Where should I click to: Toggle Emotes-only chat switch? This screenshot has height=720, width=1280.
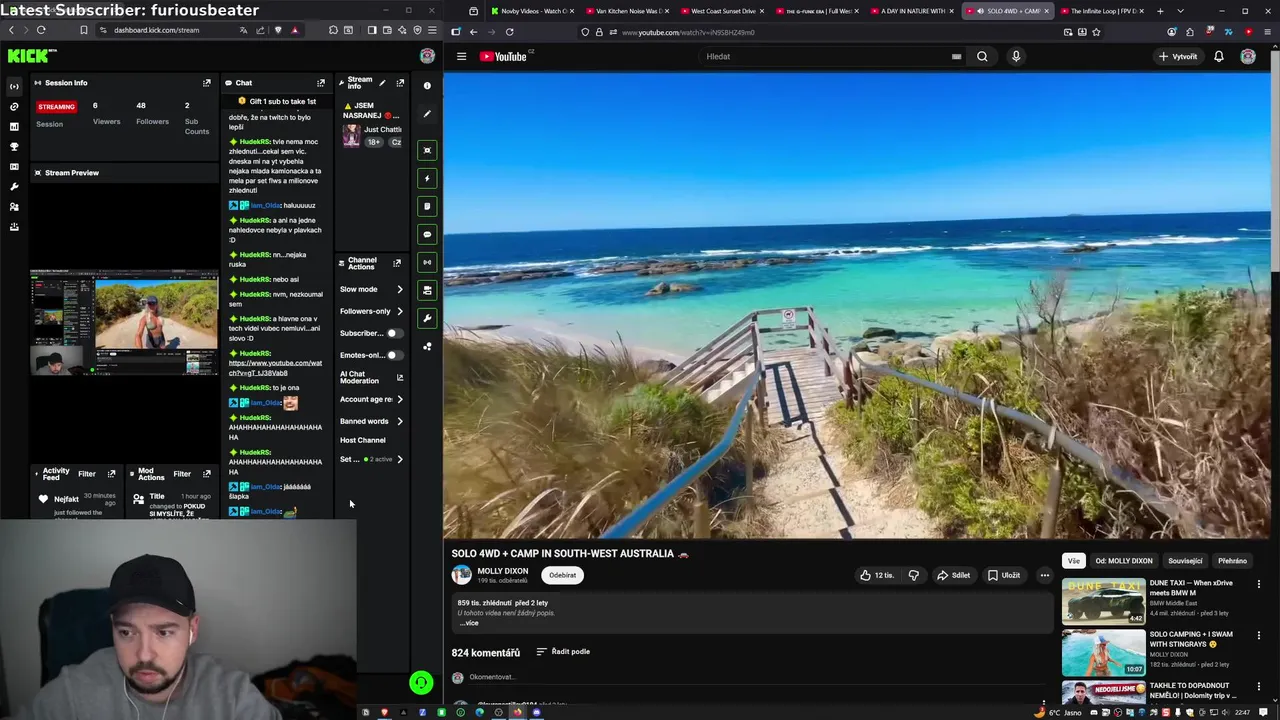pos(394,355)
